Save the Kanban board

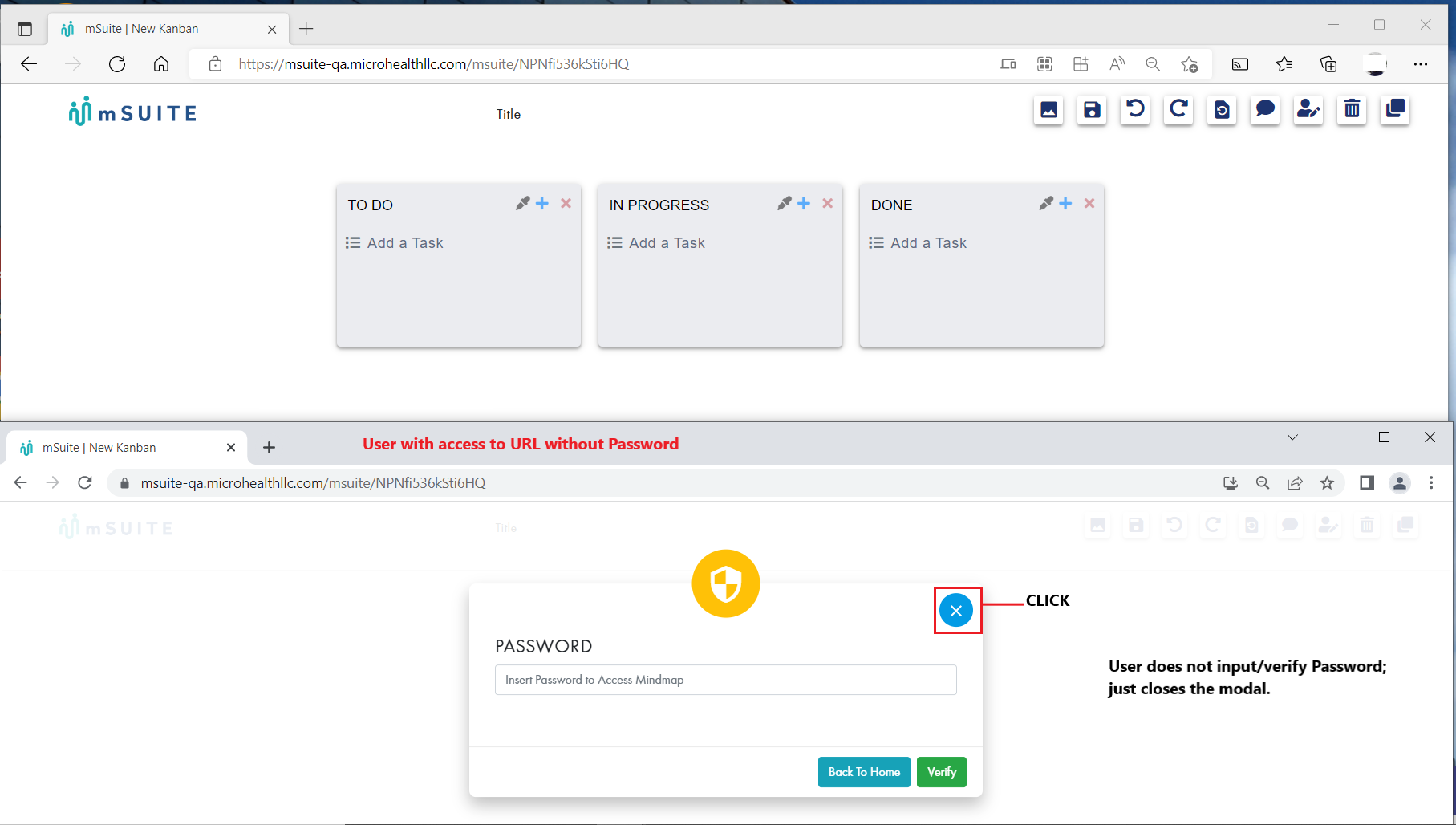(1092, 110)
